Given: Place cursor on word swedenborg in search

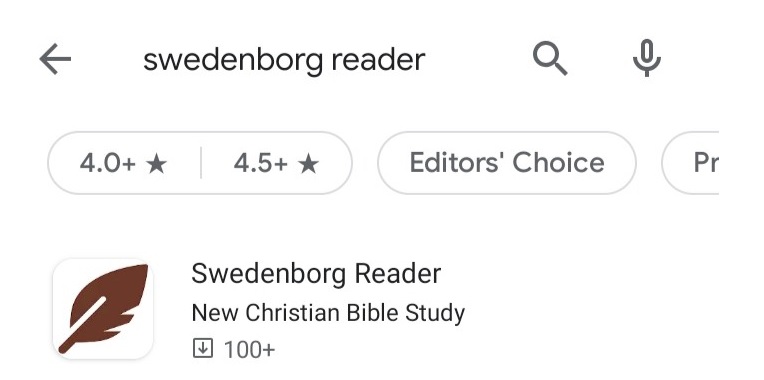Looking at the screenshot, I should pos(233,60).
